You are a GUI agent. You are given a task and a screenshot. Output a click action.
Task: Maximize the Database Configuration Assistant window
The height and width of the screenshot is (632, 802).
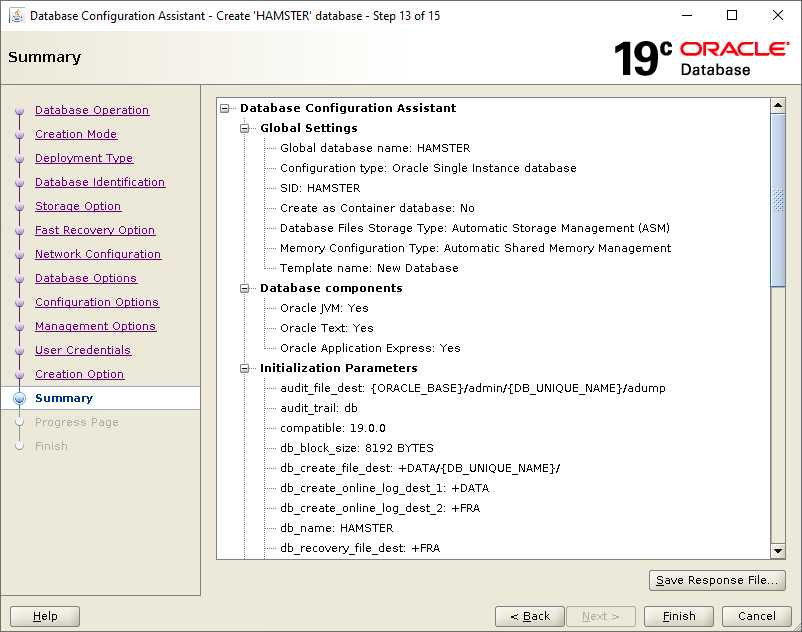point(732,15)
